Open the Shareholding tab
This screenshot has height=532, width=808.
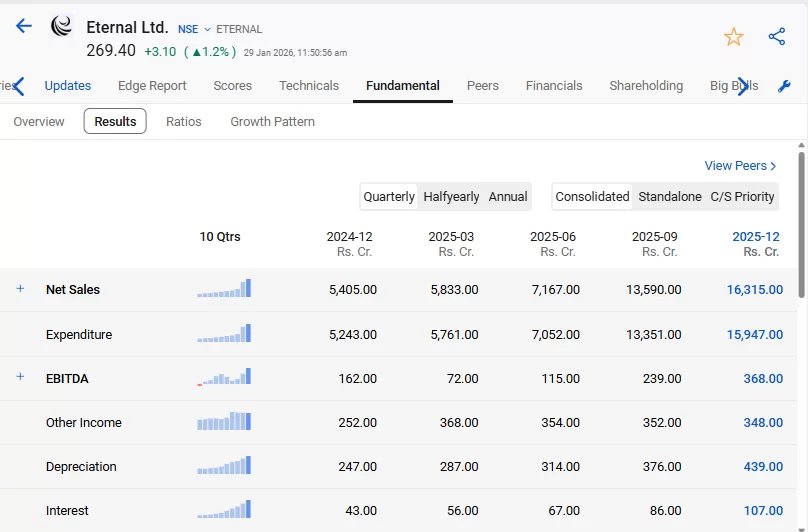point(646,86)
